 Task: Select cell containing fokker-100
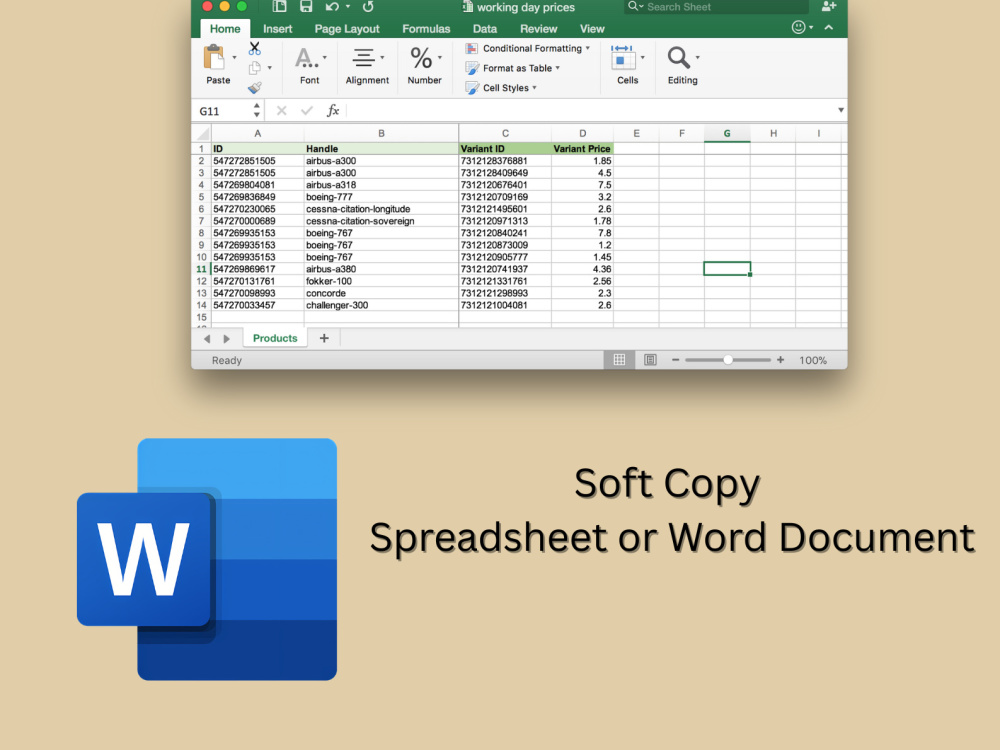[x=381, y=281]
